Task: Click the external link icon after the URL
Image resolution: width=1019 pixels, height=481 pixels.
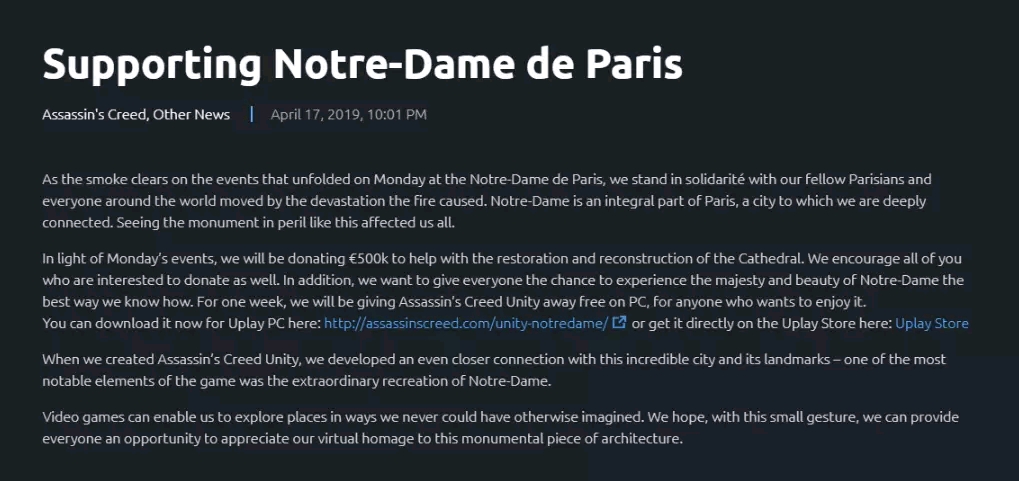Action: [620, 322]
